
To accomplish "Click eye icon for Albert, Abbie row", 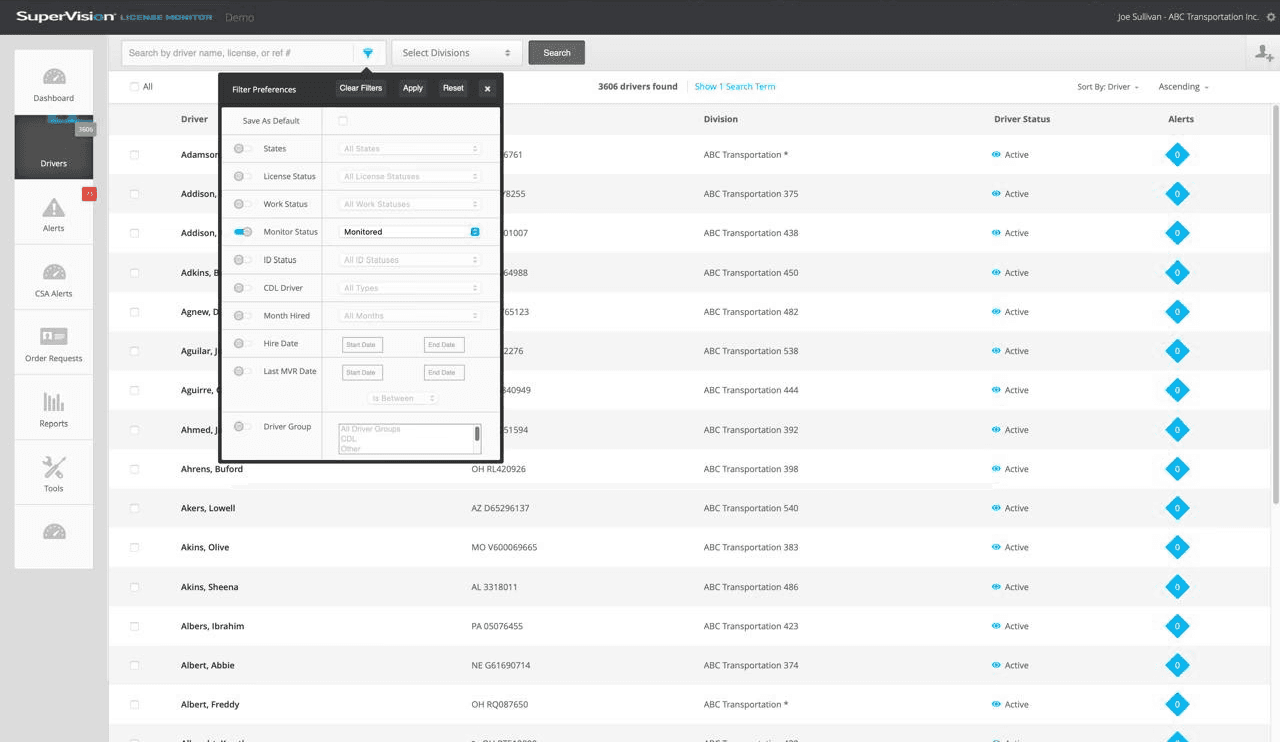I will (x=996, y=665).
